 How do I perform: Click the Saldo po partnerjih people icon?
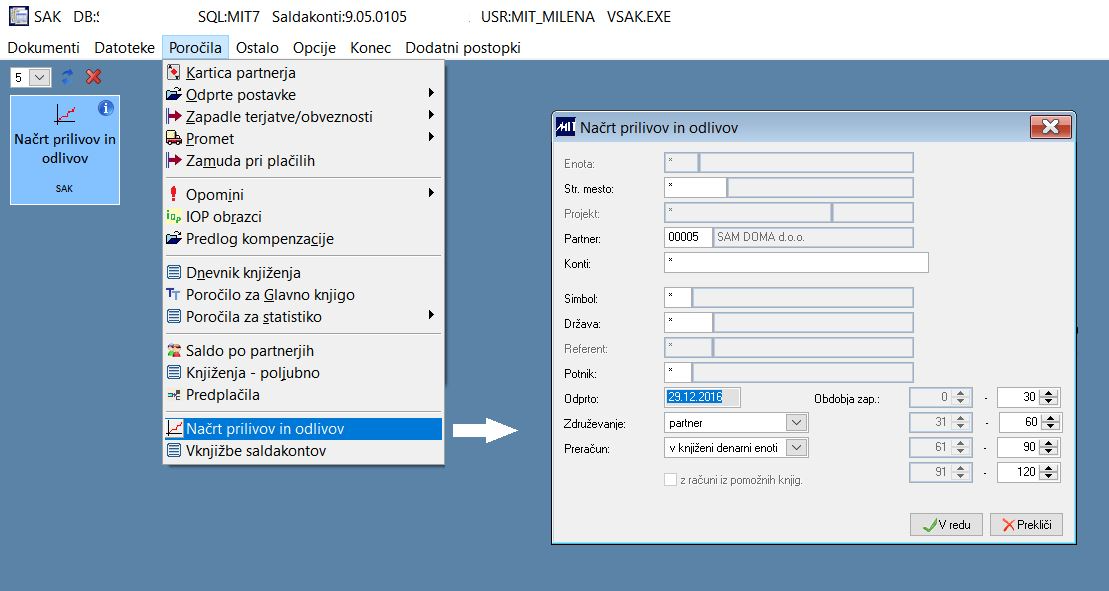[x=173, y=350]
